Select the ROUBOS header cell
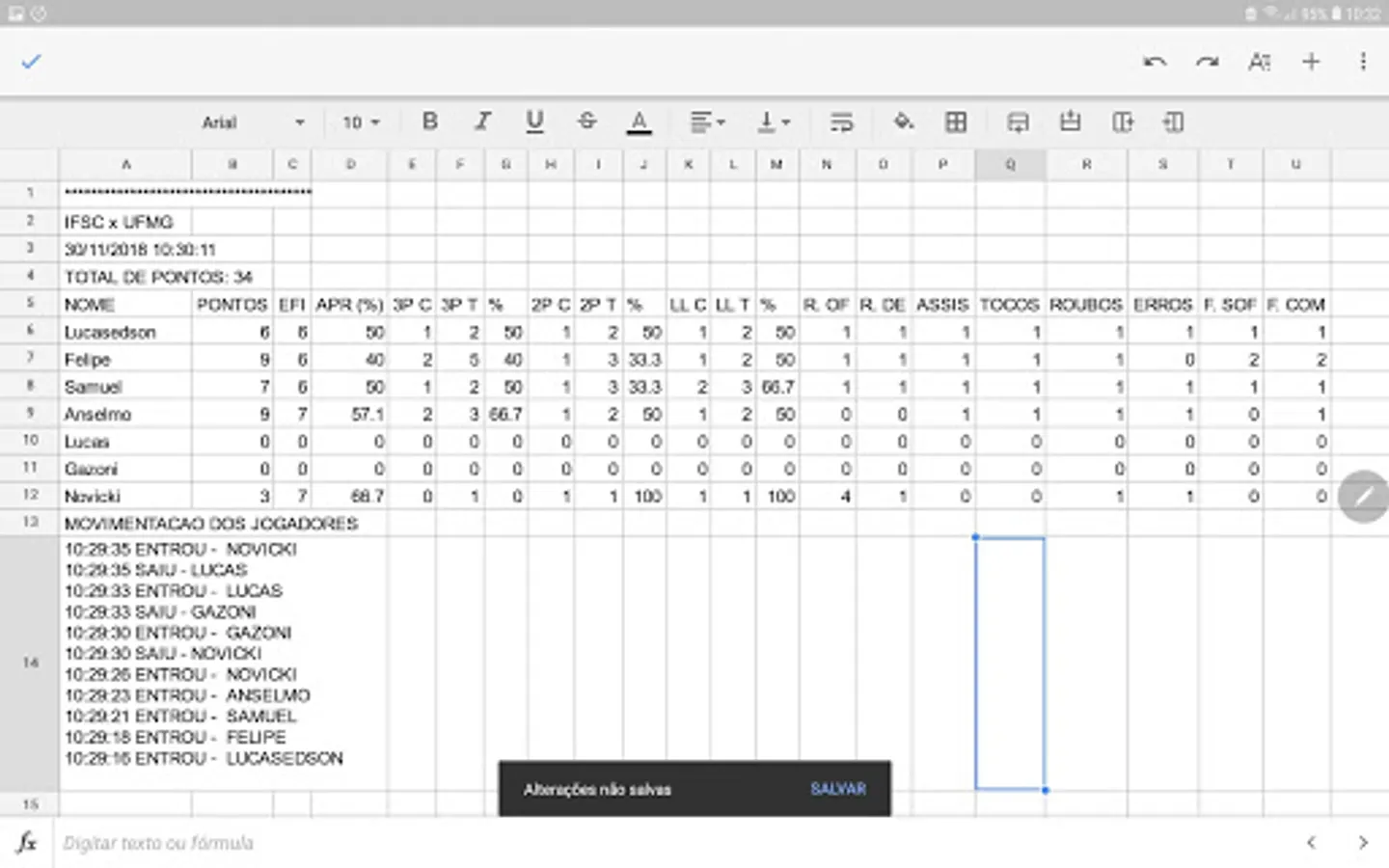This screenshot has height=868, width=1389. [1086, 305]
